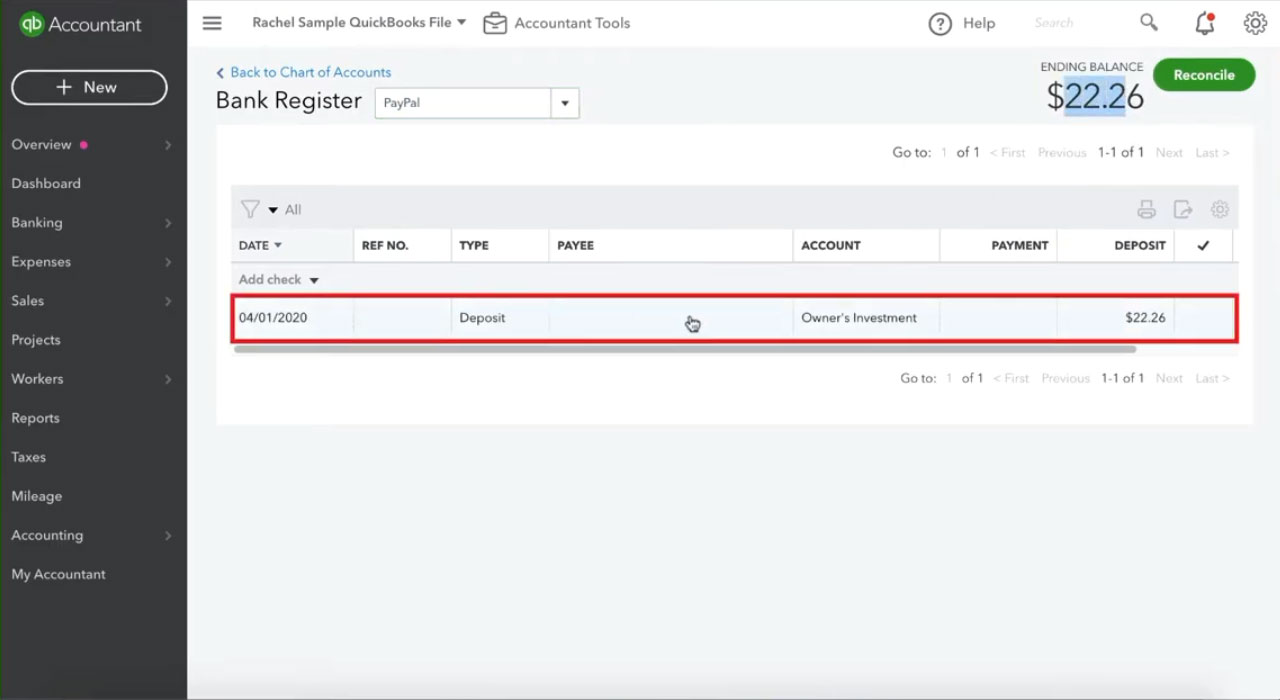Toggle the hamburger navigation menu icon
The width and height of the screenshot is (1280, 700).
point(212,23)
